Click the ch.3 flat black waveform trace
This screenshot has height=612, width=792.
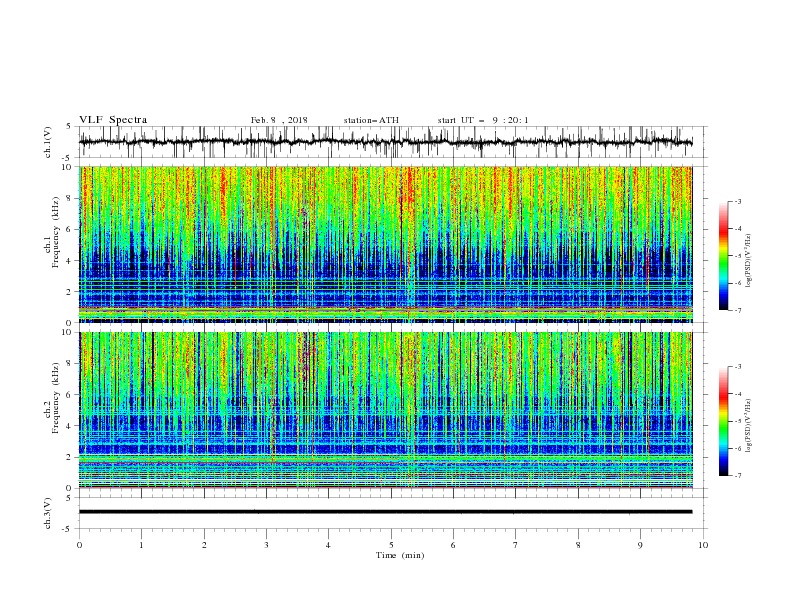[385, 512]
